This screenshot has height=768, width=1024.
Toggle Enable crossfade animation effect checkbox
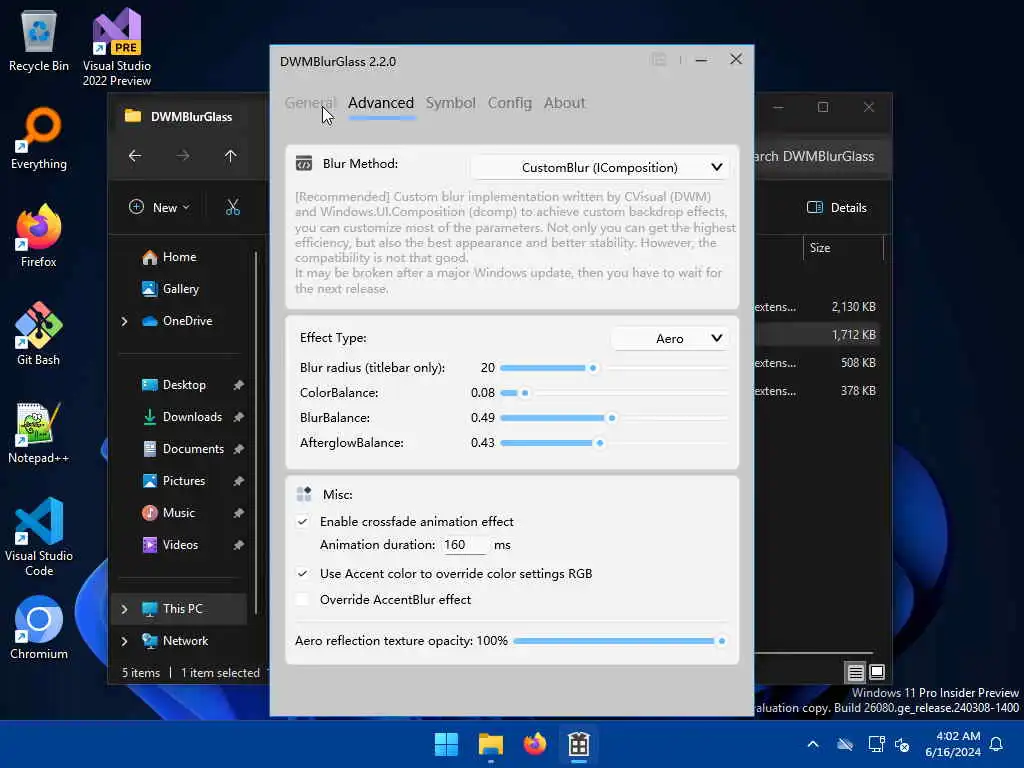click(x=302, y=522)
